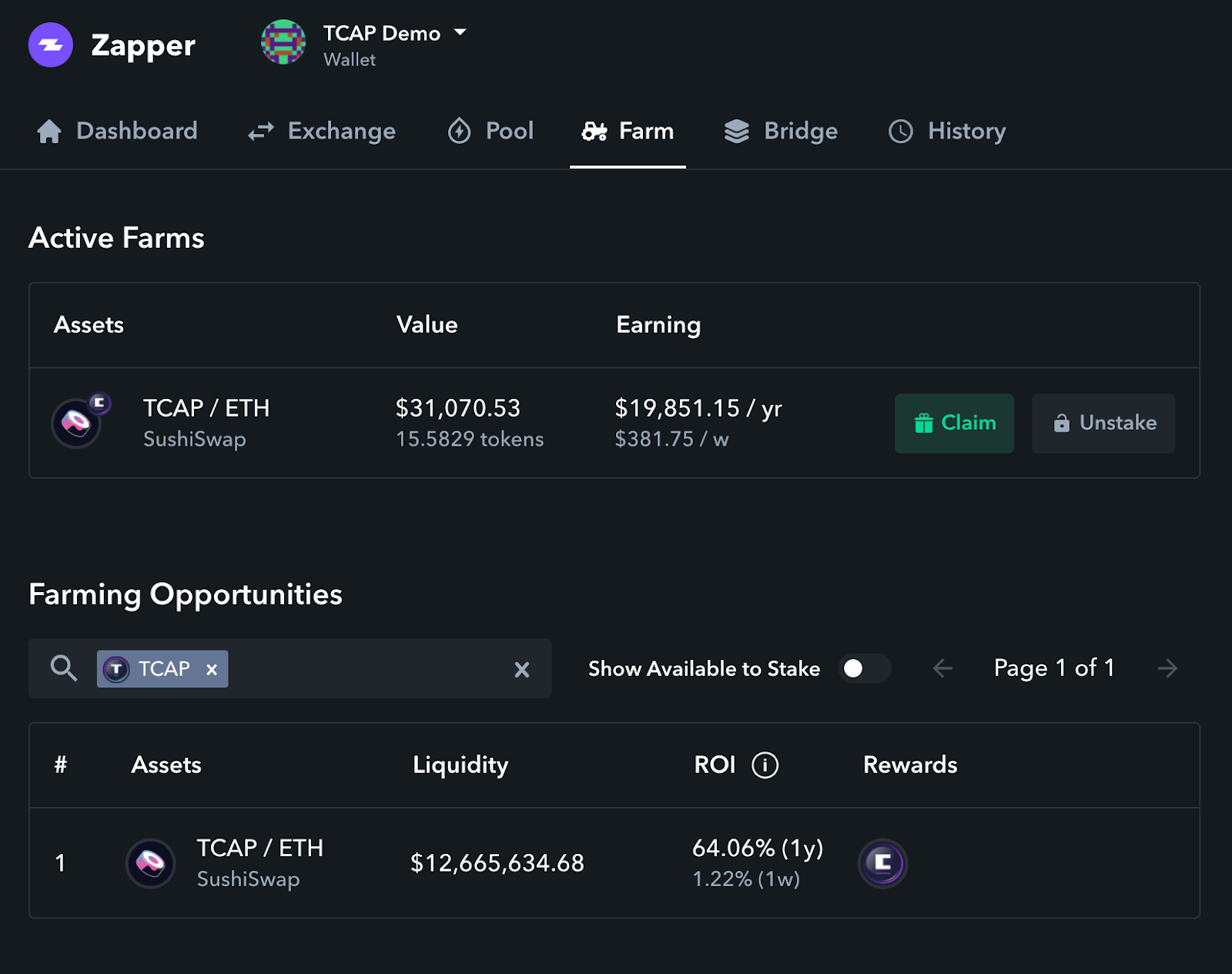Click the TCAP Demo wallet avatar
This screenshot has height=974, width=1232.
(283, 42)
